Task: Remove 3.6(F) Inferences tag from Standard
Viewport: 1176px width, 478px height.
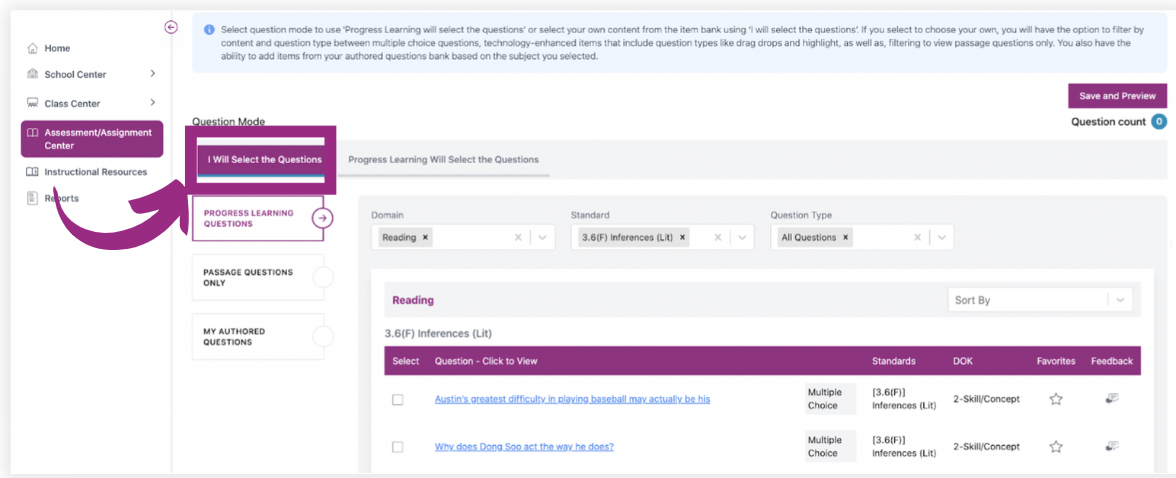Action: [682, 237]
